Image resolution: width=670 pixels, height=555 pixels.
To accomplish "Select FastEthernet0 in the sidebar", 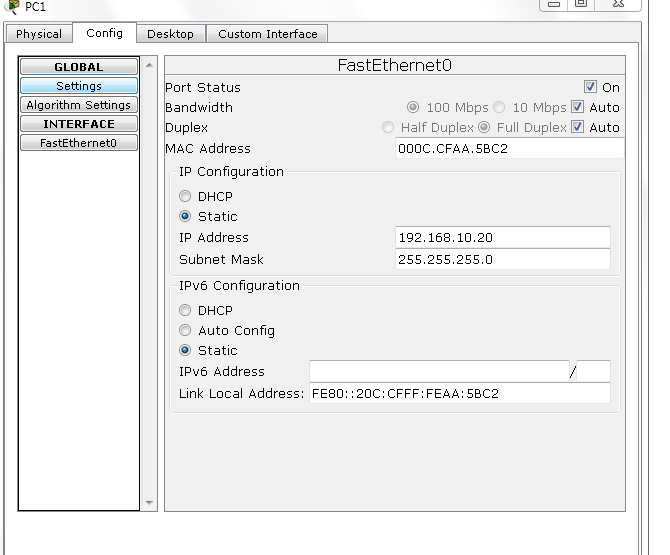I will [79, 143].
